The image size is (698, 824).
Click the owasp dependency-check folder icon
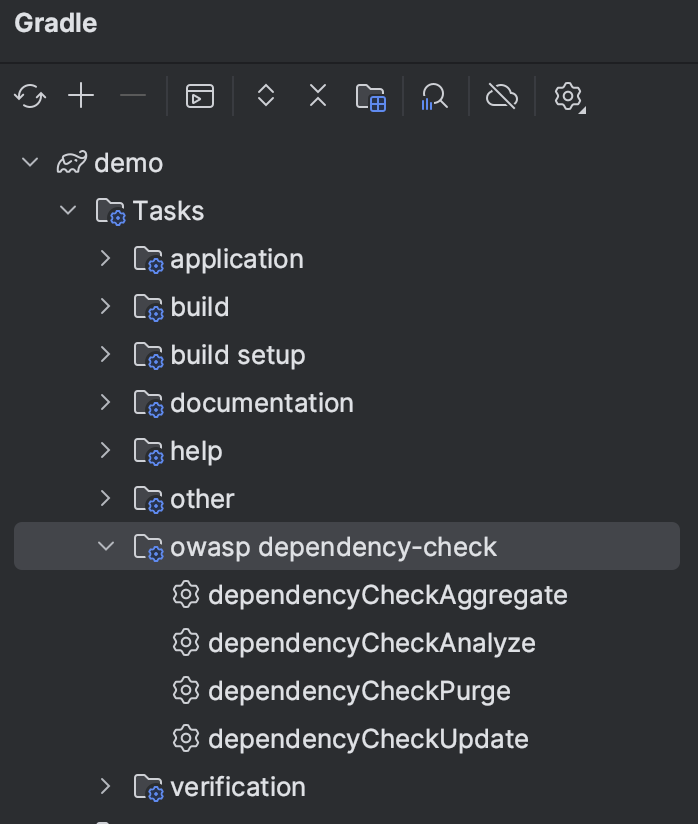point(149,548)
